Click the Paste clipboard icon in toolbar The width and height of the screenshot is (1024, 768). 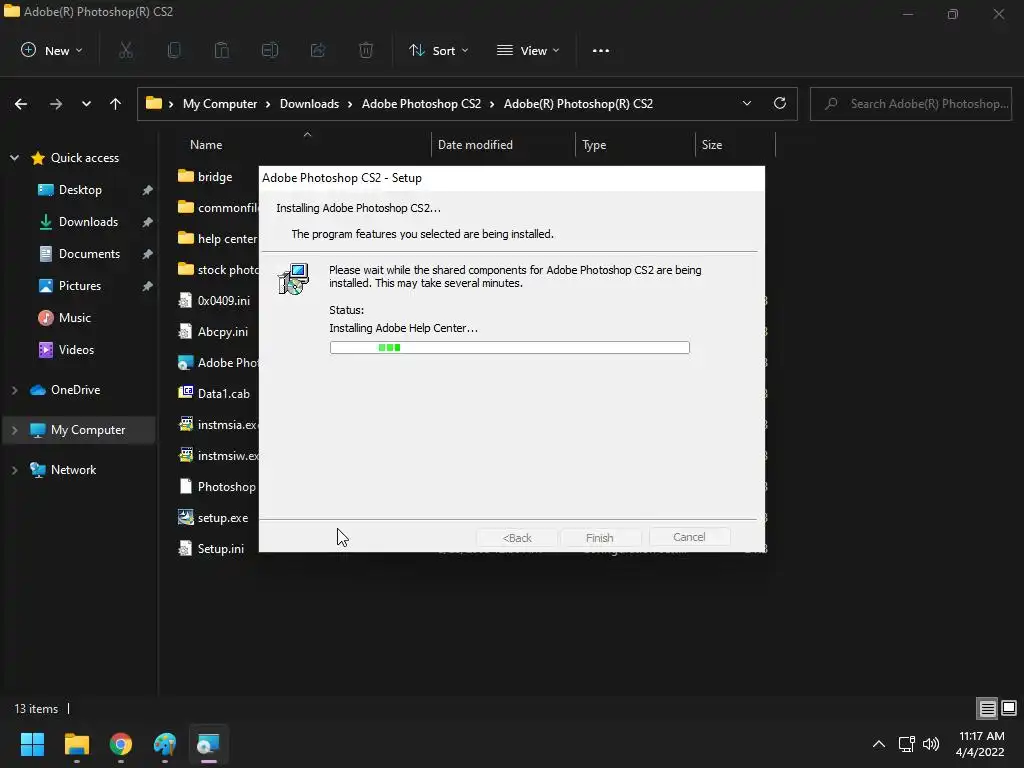coord(221,50)
